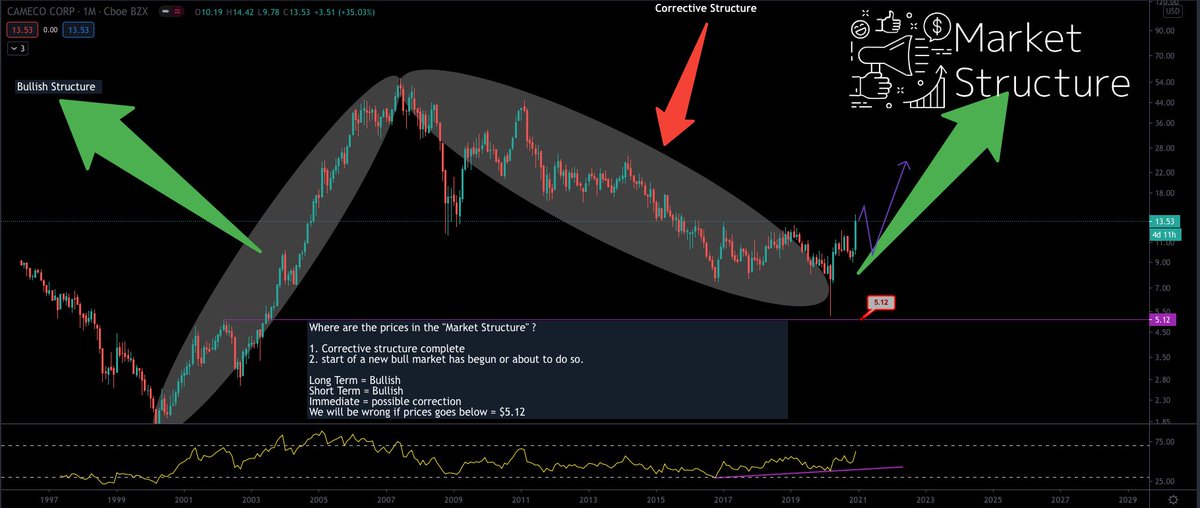This screenshot has height=508, width=1200.
Task: Click the 4d 11h bar countdown label
Action: tap(1166, 233)
